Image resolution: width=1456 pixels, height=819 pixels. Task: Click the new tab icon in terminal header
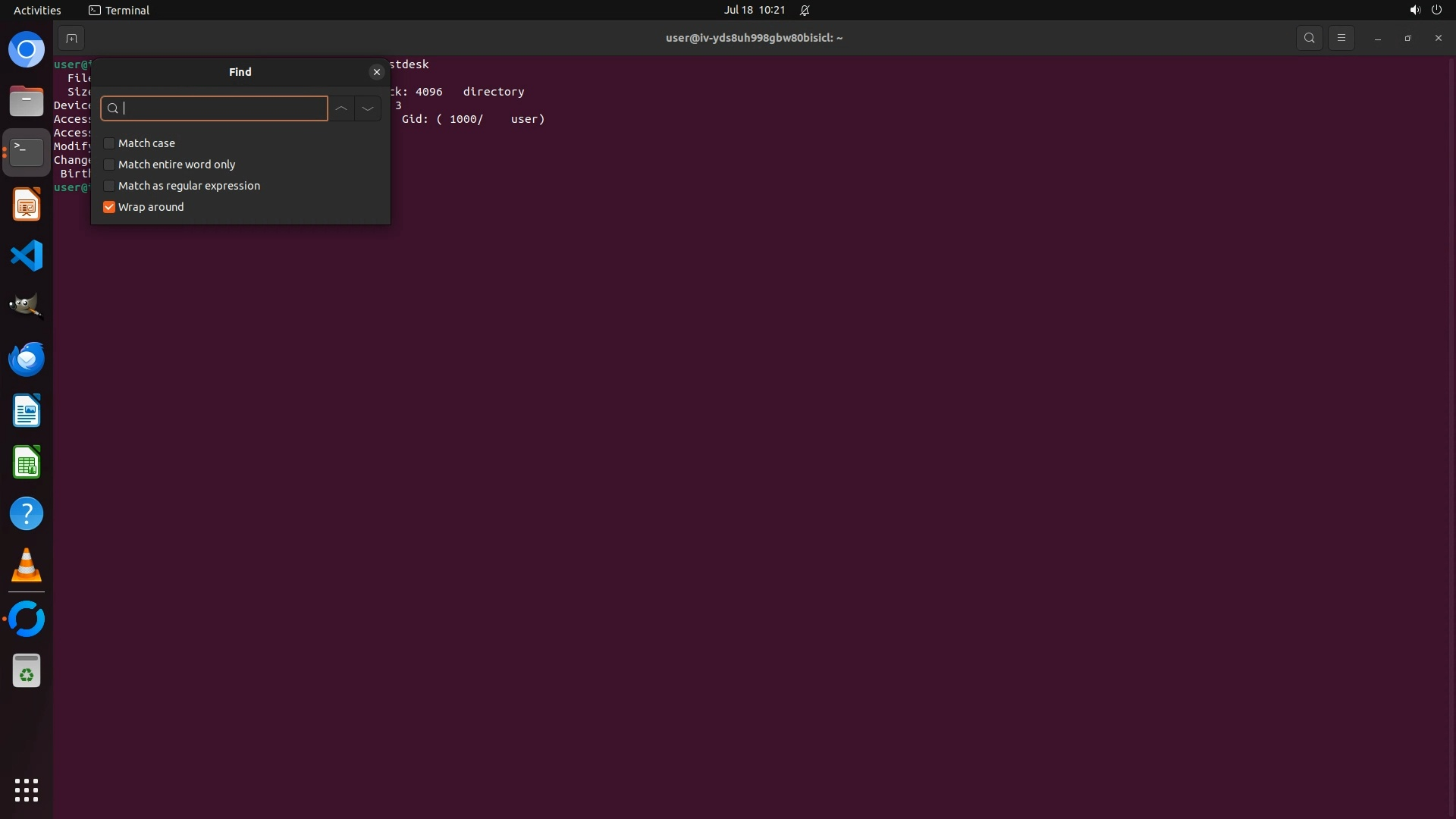coord(71,38)
